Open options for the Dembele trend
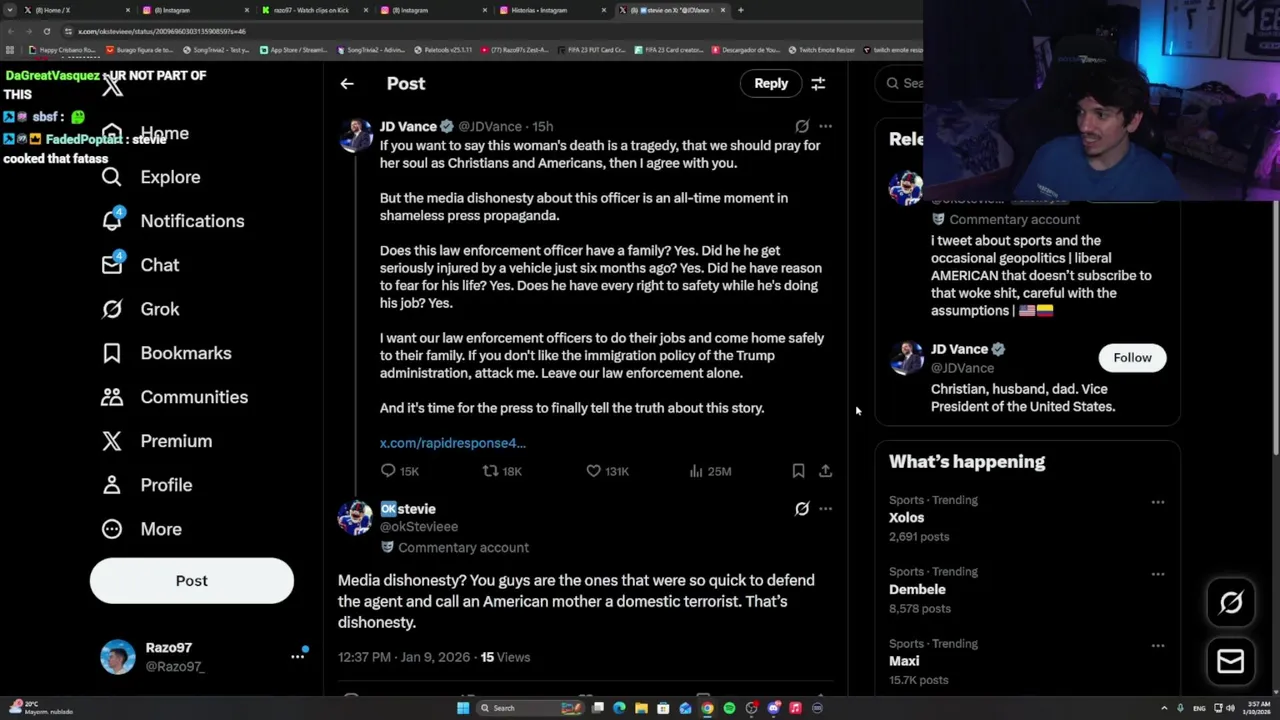Viewport: 1280px width, 720px height. coord(1157,574)
